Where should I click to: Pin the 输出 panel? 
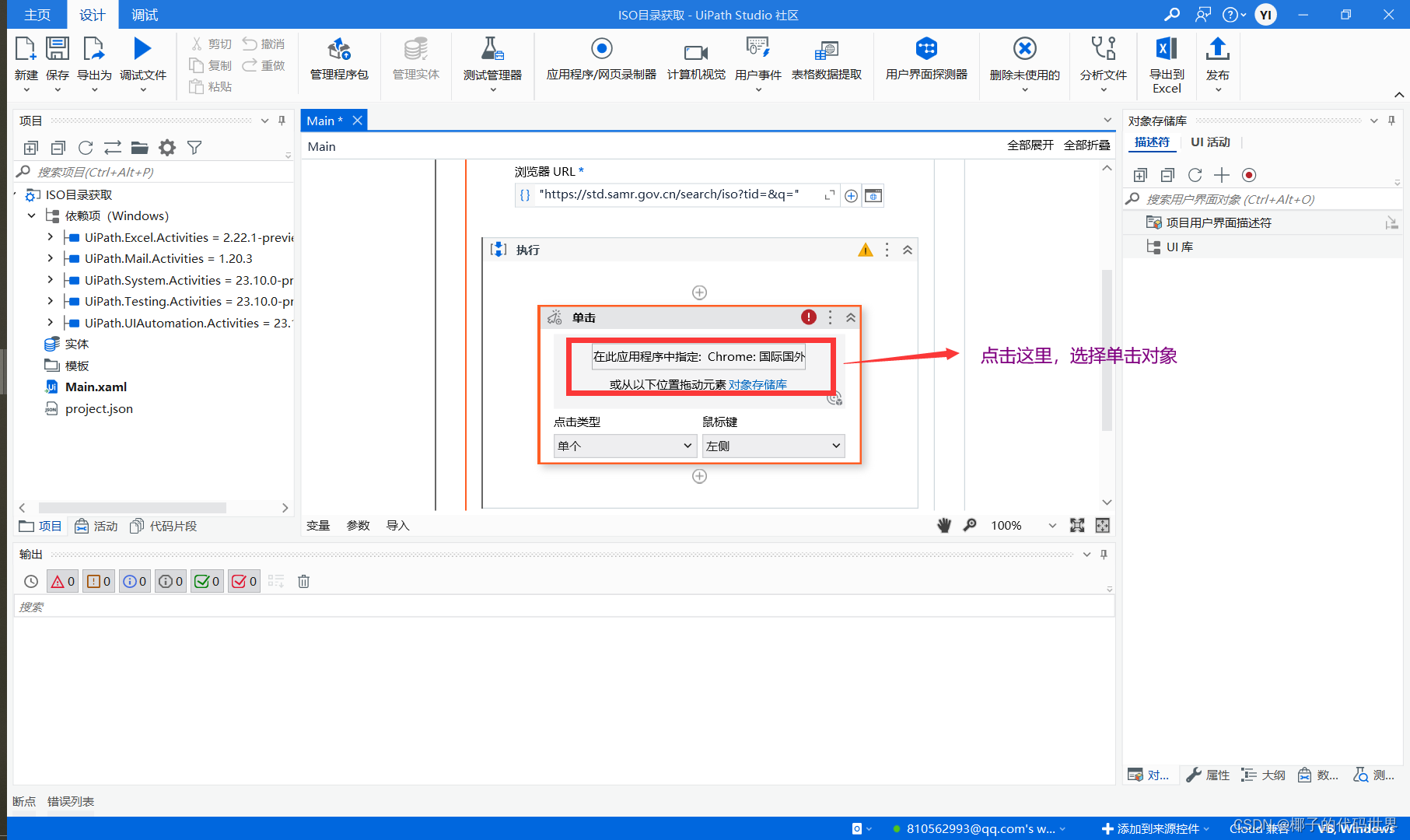point(1104,555)
